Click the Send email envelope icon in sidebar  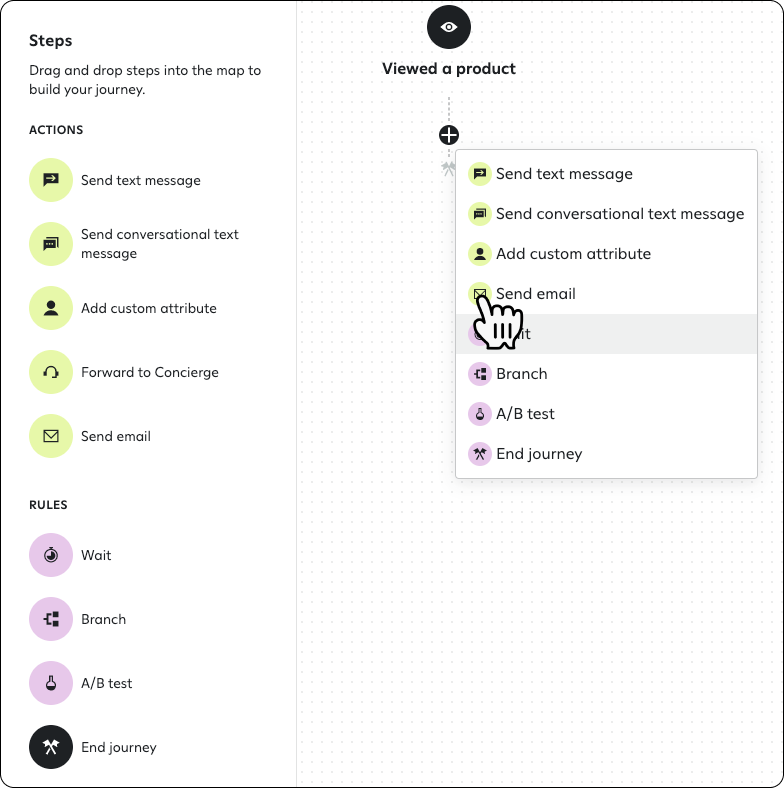tap(51, 436)
